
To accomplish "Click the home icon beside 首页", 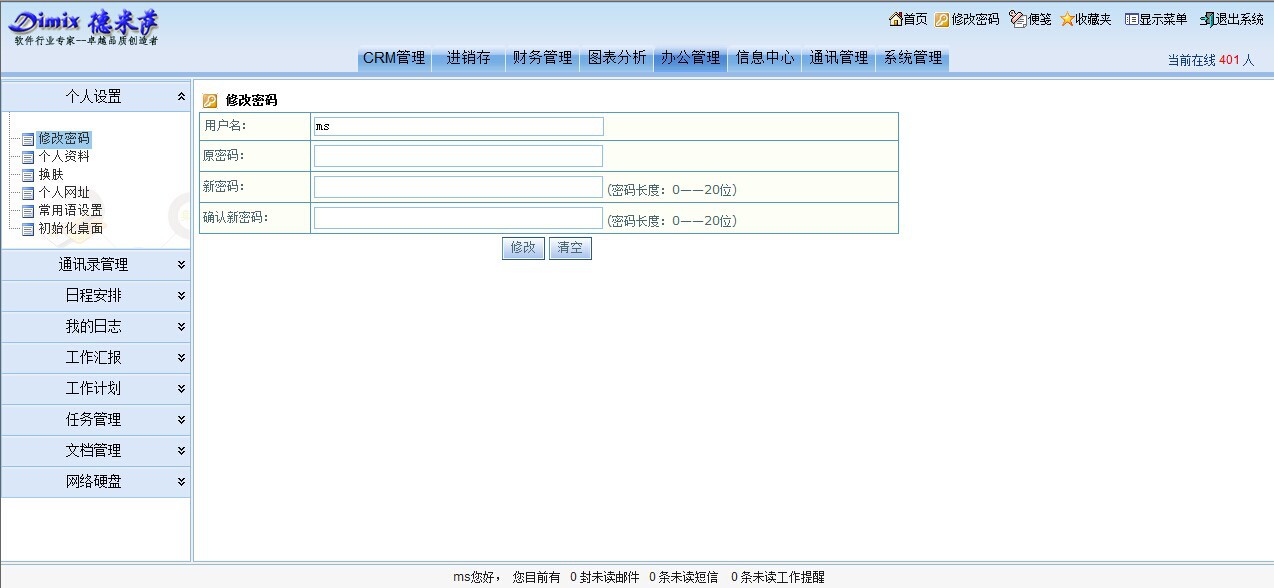I will 895,19.
